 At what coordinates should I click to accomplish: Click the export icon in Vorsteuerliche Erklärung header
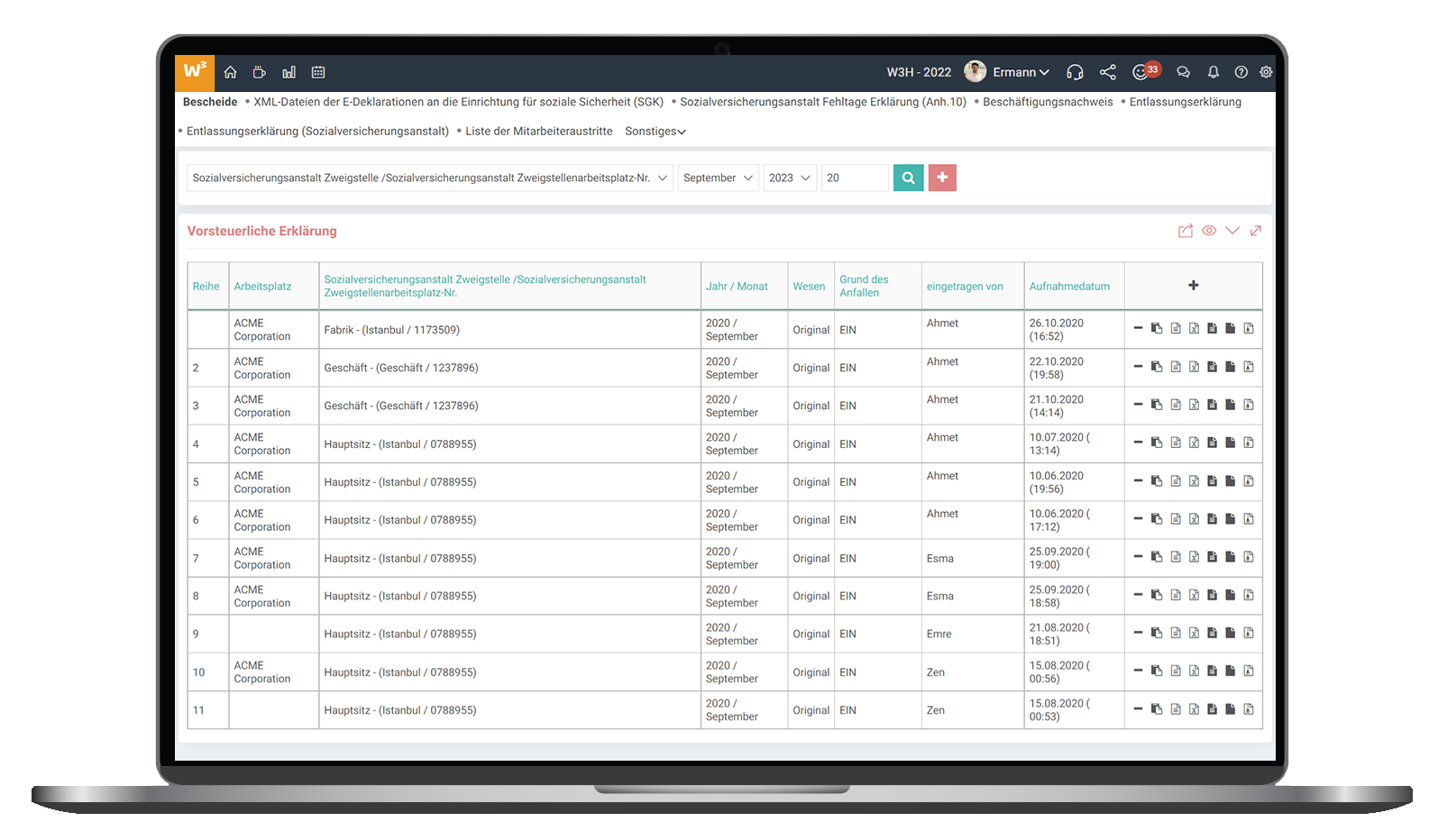click(x=1186, y=231)
